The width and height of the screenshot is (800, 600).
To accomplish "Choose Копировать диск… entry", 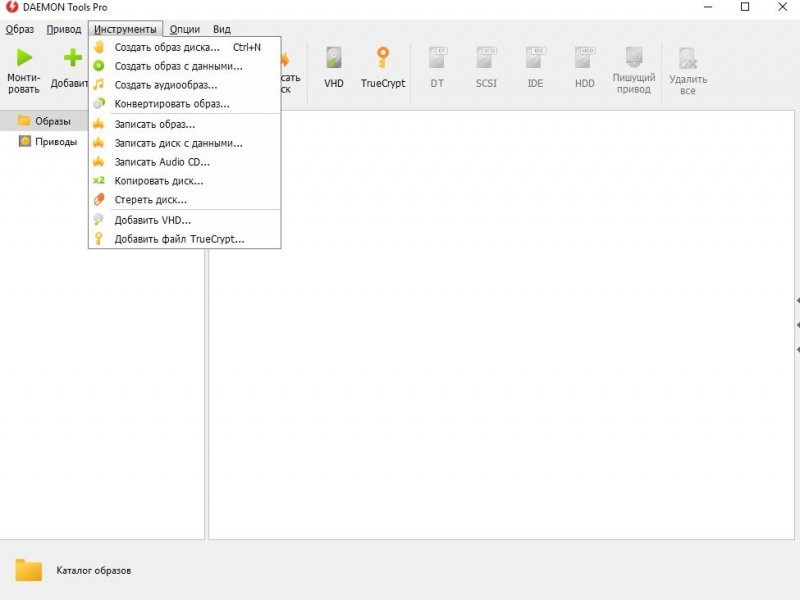I will [x=185, y=181].
